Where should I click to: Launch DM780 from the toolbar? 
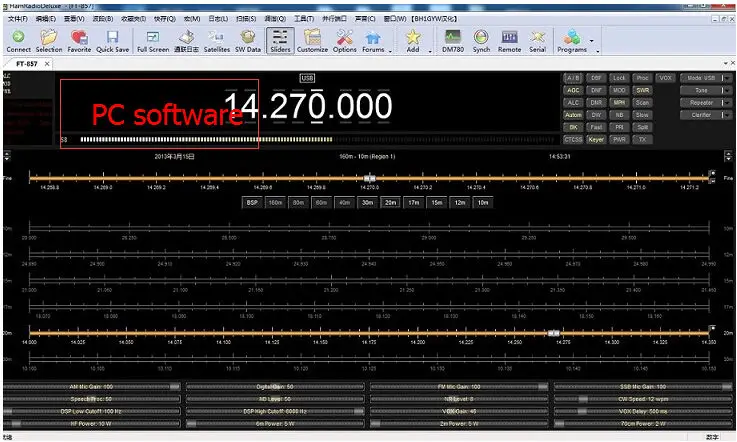[x=453, y=41]
